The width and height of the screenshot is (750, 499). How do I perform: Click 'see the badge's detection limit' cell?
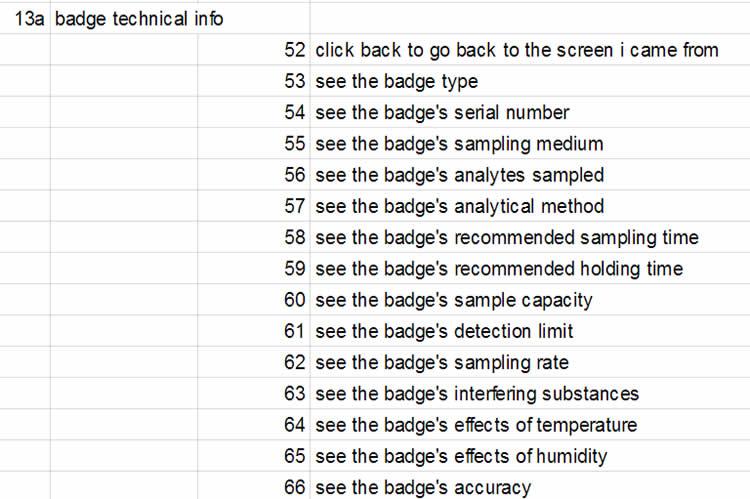point(444,331)
